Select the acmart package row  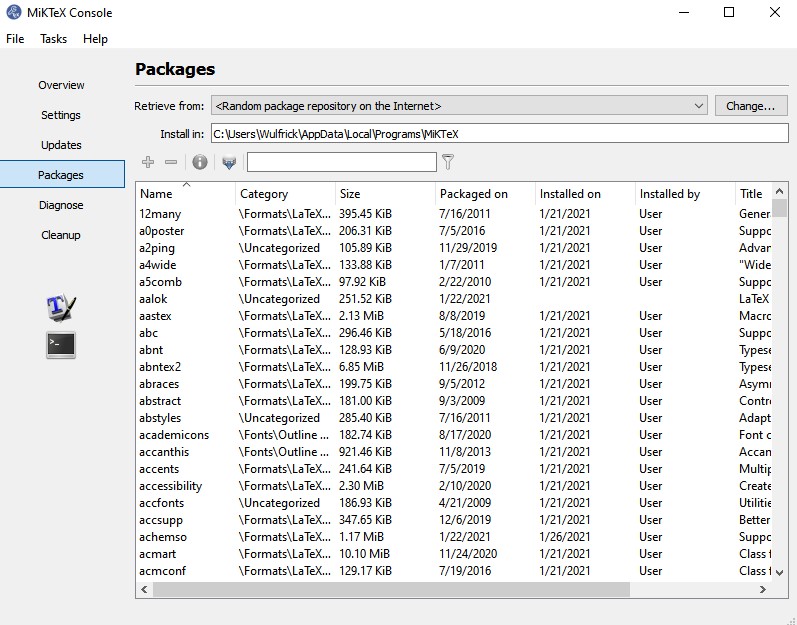tap(453, 554)
